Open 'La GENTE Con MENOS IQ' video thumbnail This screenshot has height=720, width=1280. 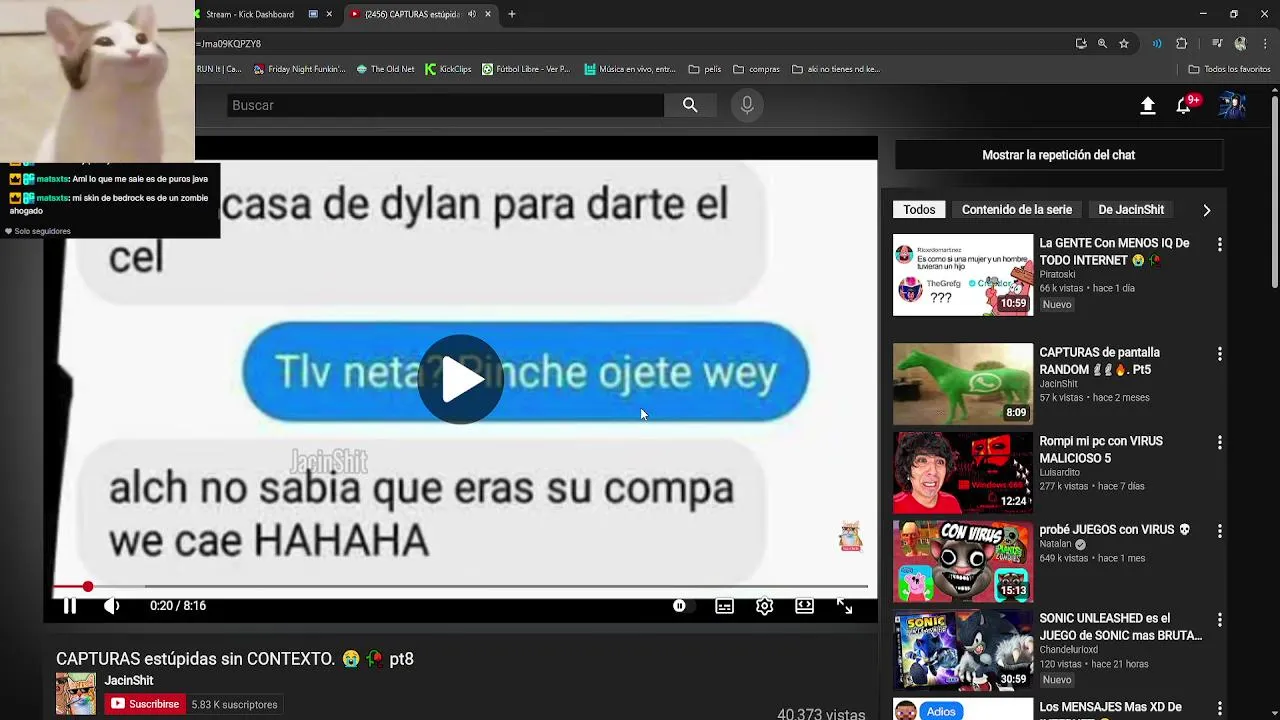(963, 275)
